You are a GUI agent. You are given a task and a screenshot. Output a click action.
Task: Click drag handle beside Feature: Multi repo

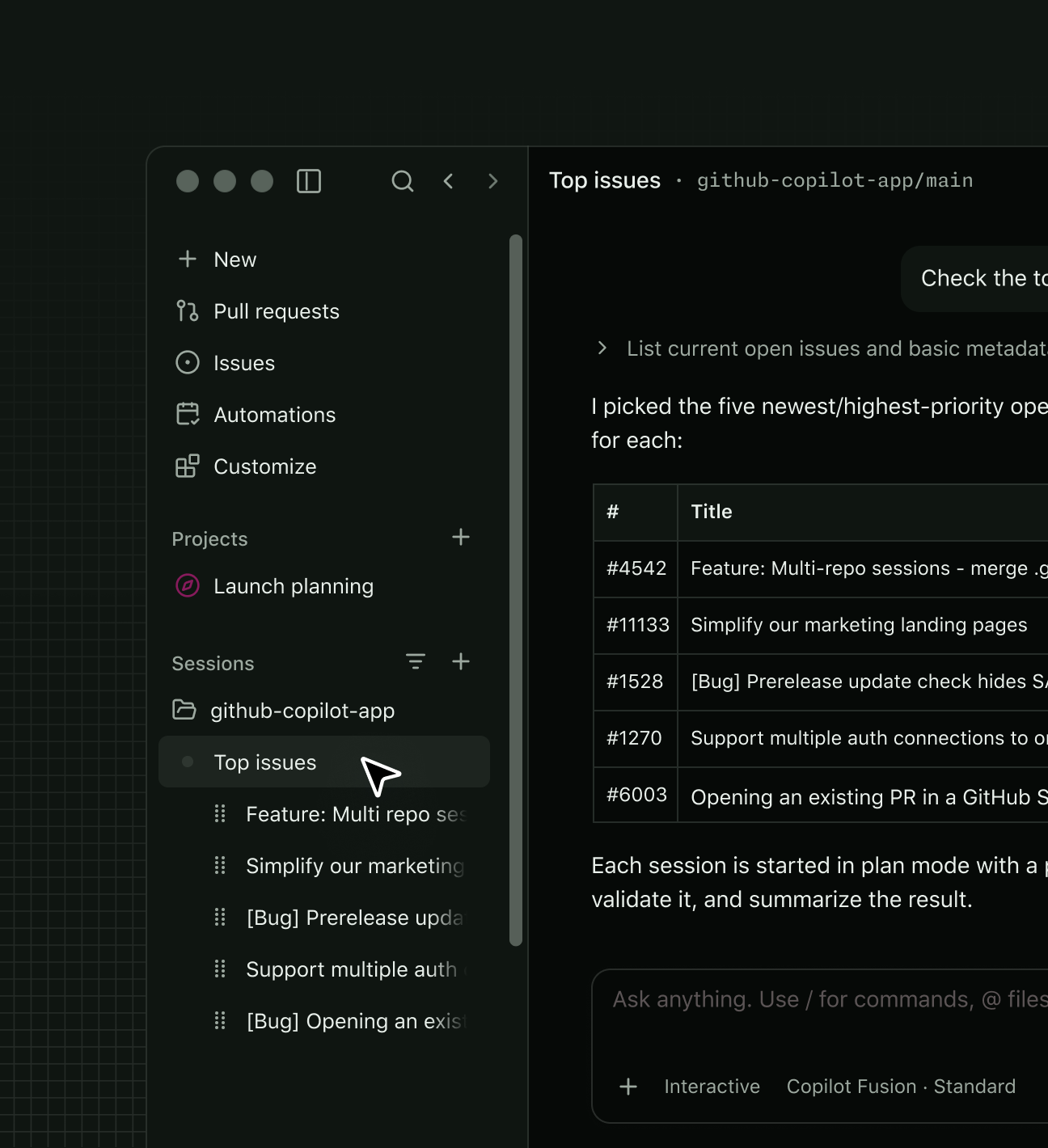[x=220, y=813]
